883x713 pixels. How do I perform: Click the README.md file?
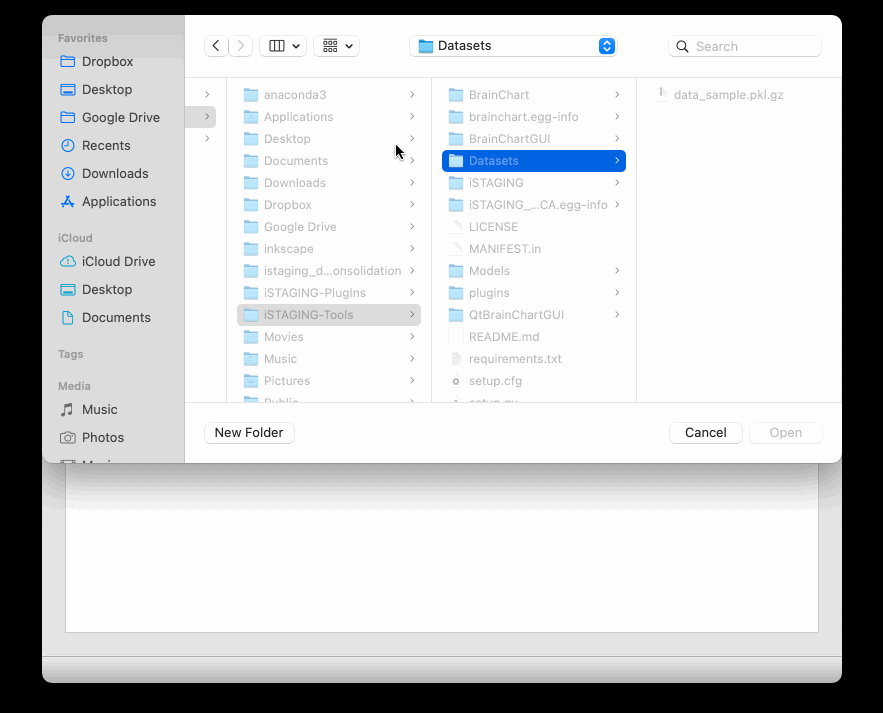534,337
